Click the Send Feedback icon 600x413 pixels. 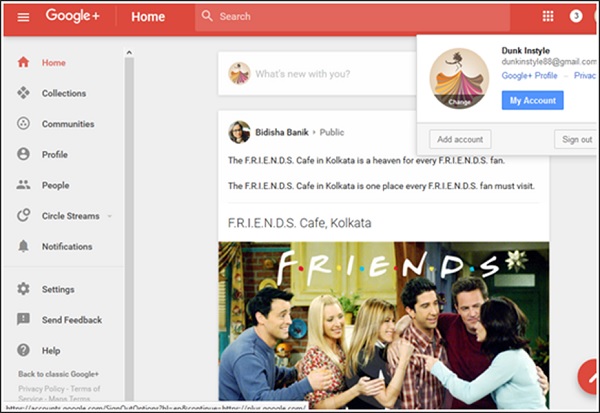click(x=23, y=320)
